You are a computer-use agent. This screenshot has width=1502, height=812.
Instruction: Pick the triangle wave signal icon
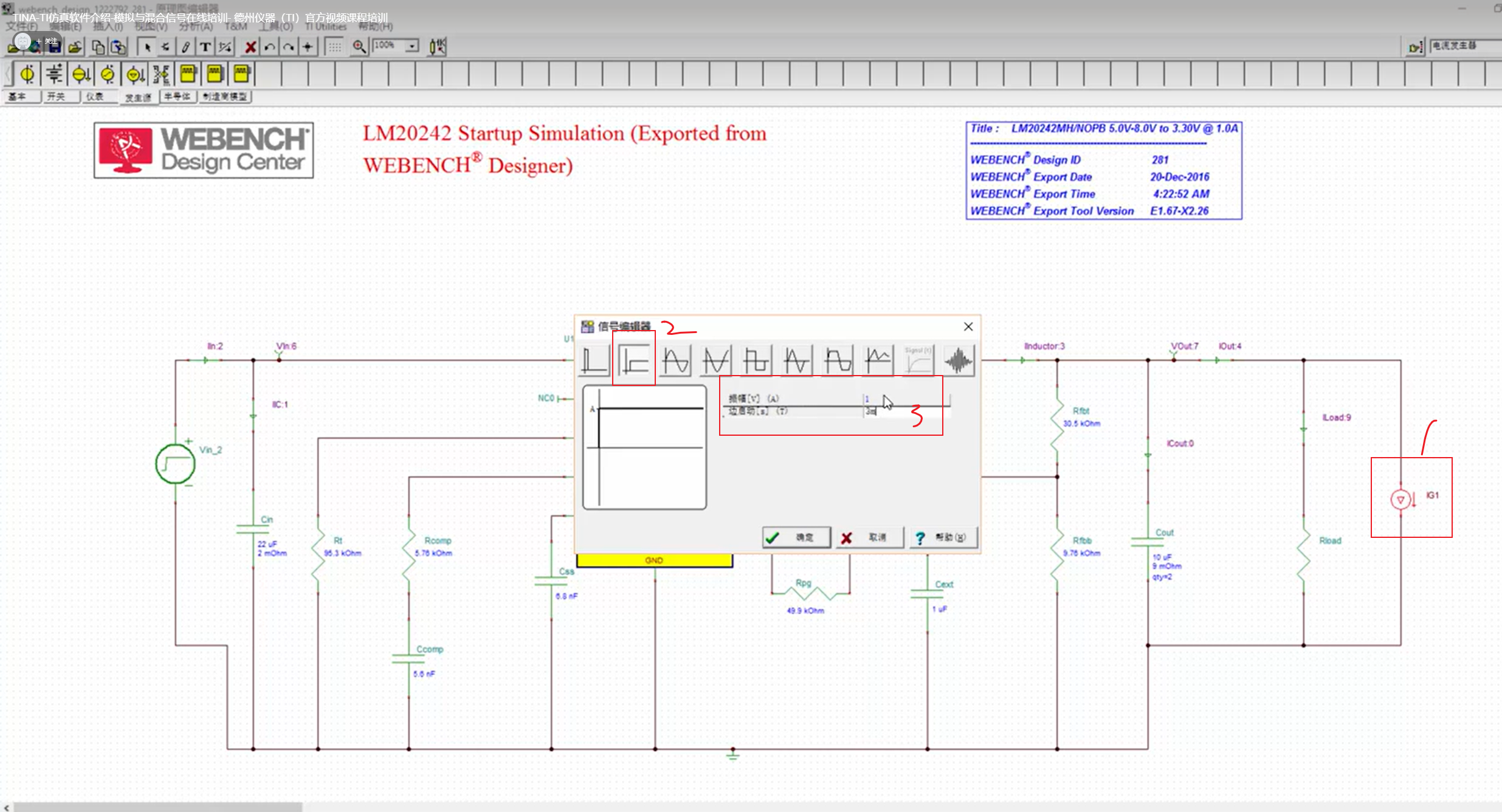point(796,361)
